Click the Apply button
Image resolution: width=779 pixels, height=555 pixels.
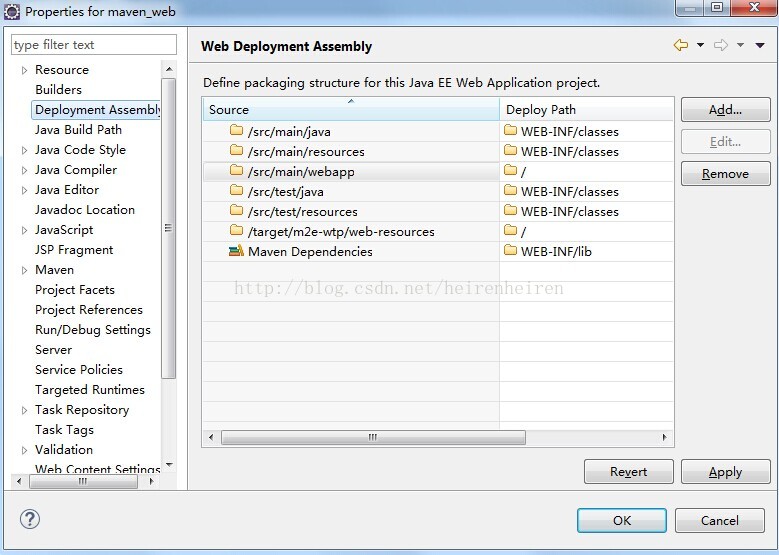pos(725,472)
